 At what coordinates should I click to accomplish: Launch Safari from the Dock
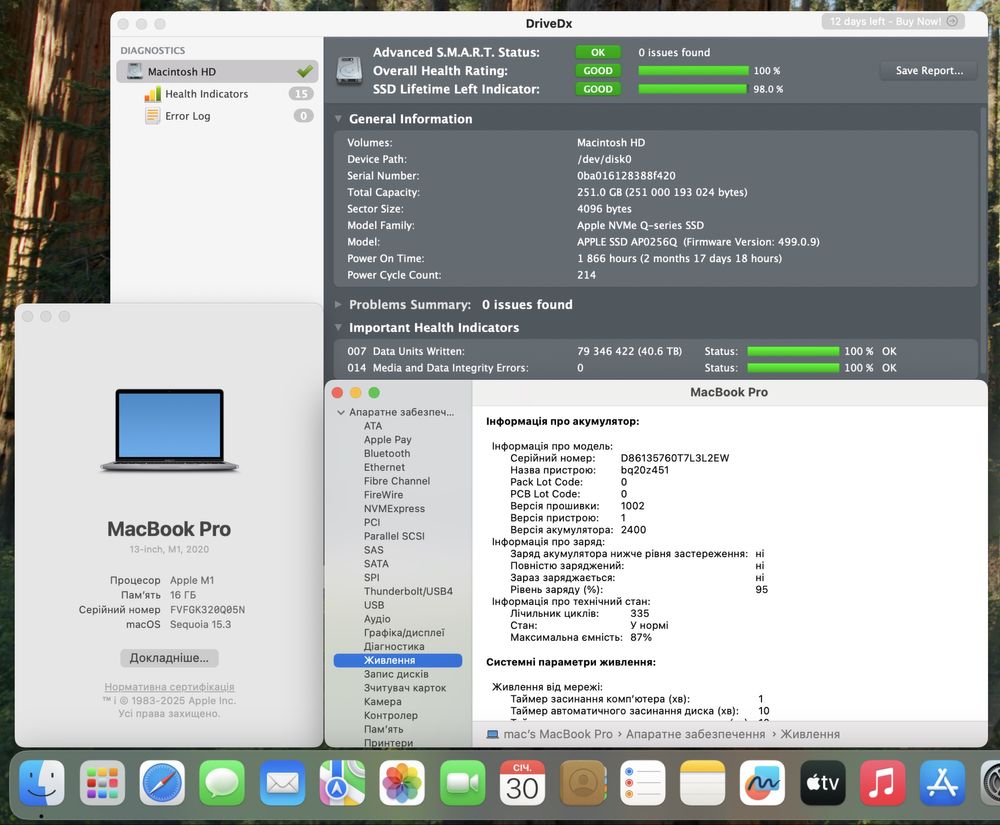(162, 782)
